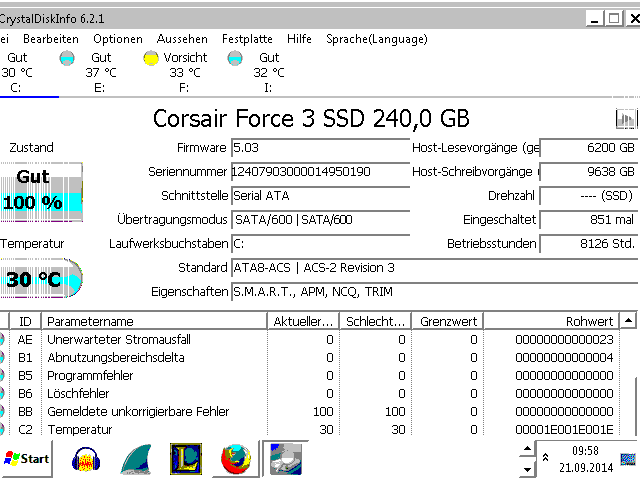Open the Hilfe menu
Viewport: 640px width, 480px height.
[x=299, y=39]
